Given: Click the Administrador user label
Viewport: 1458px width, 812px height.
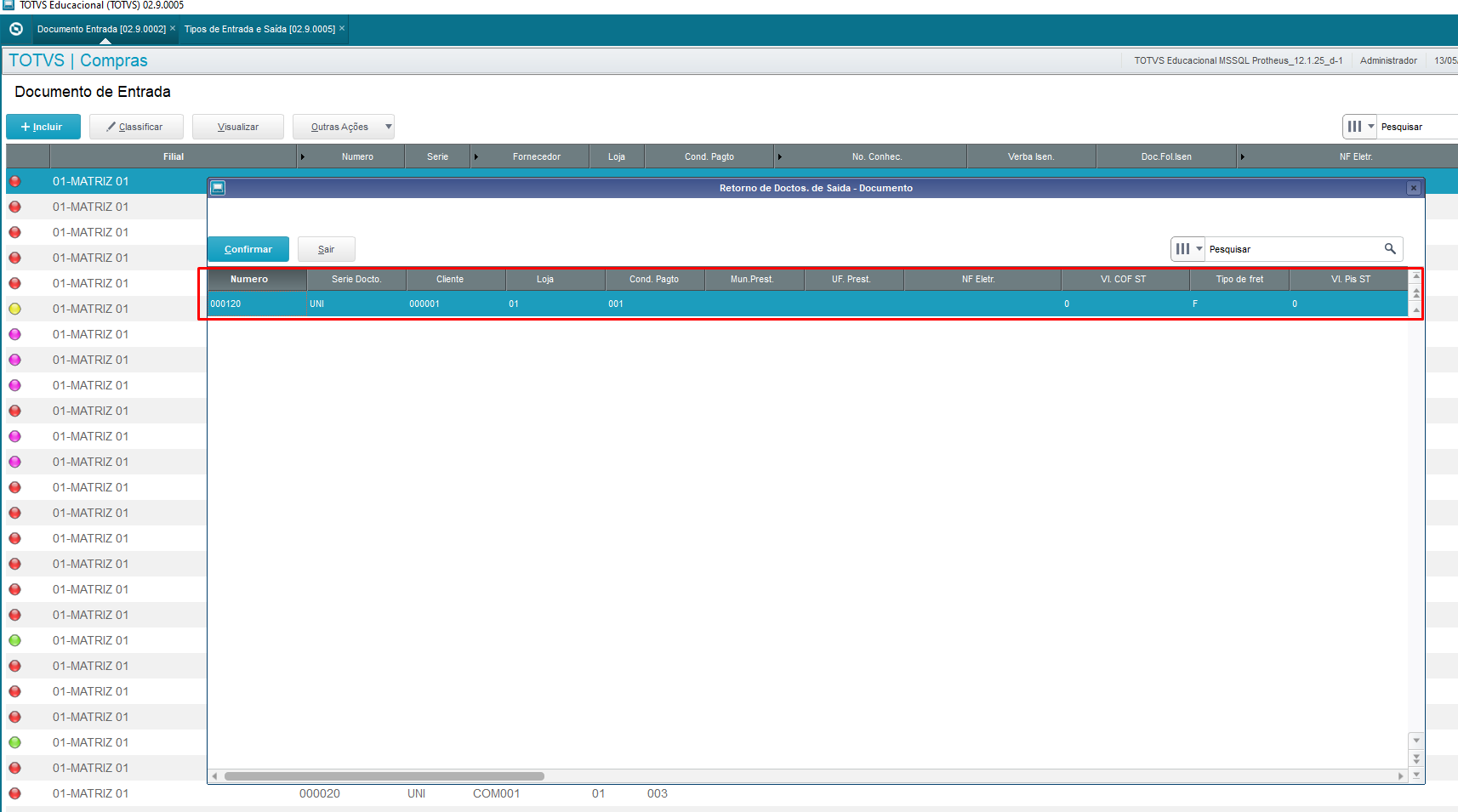Looking at the screenshot, I should [1388, 60].
